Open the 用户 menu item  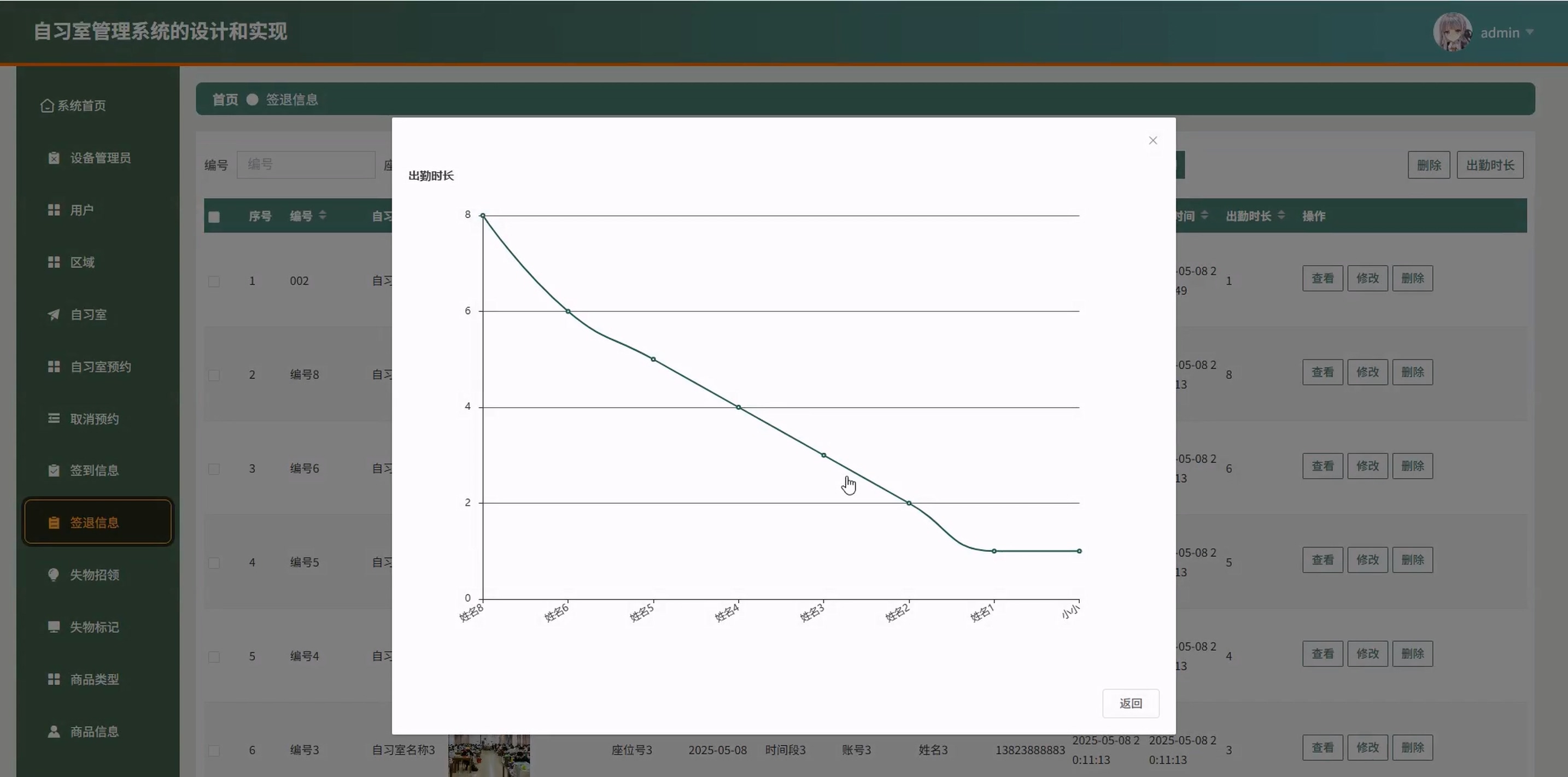point(81,210)
